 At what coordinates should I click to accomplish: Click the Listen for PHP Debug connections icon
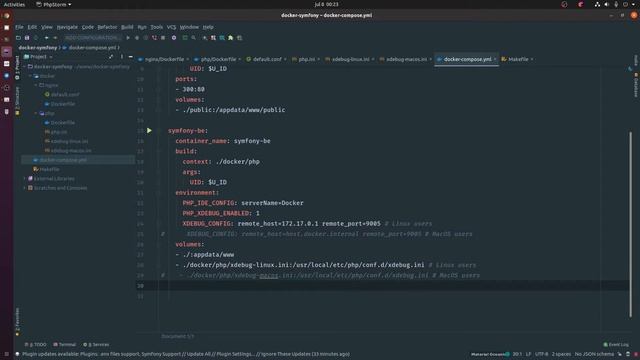[154, 38]
